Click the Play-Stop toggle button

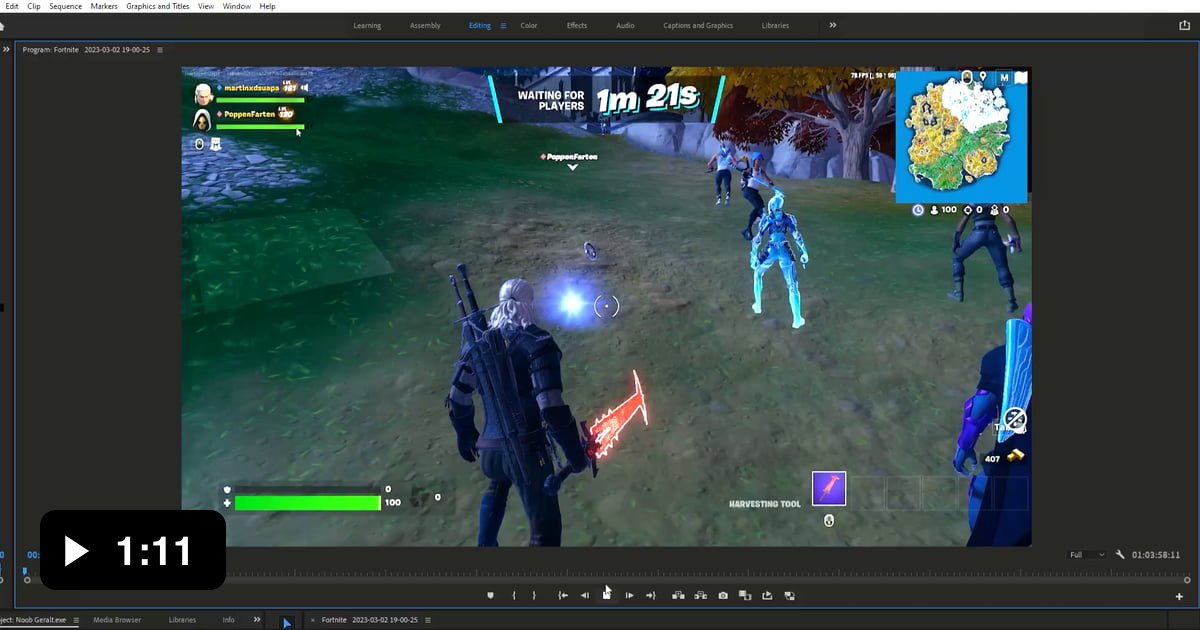click(607, 595)
